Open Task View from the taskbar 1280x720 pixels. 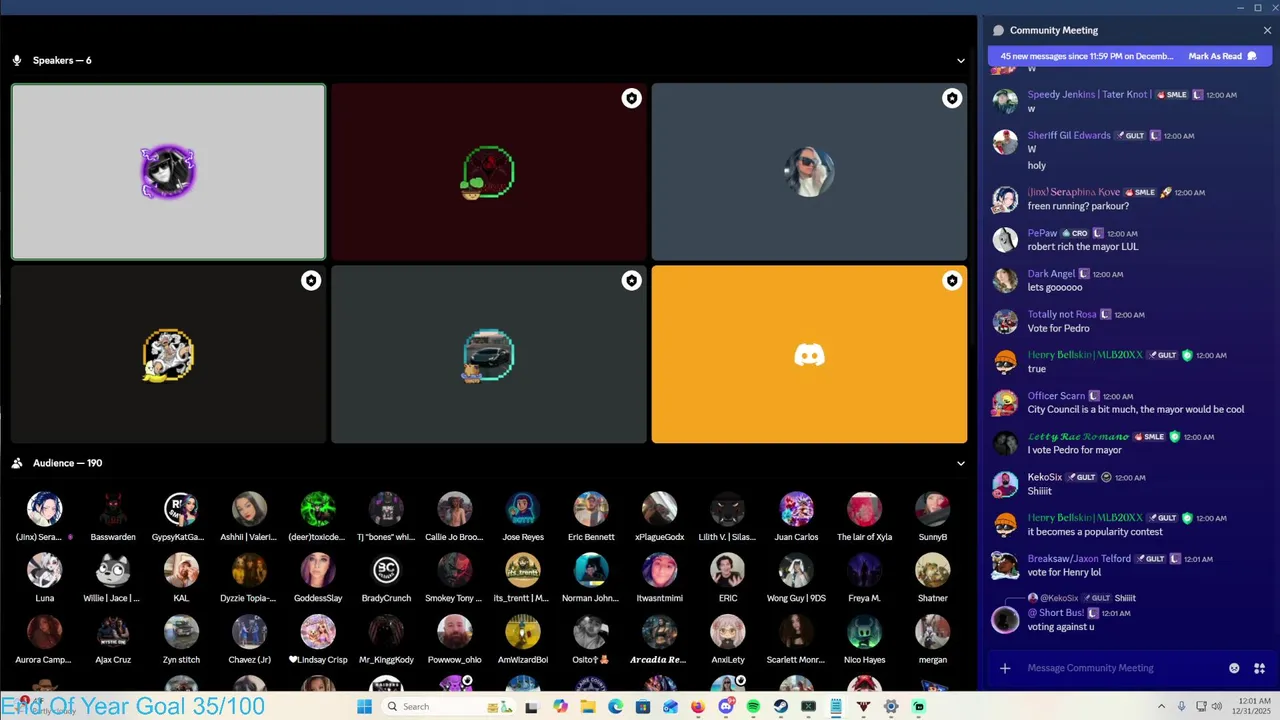[531, 707]
